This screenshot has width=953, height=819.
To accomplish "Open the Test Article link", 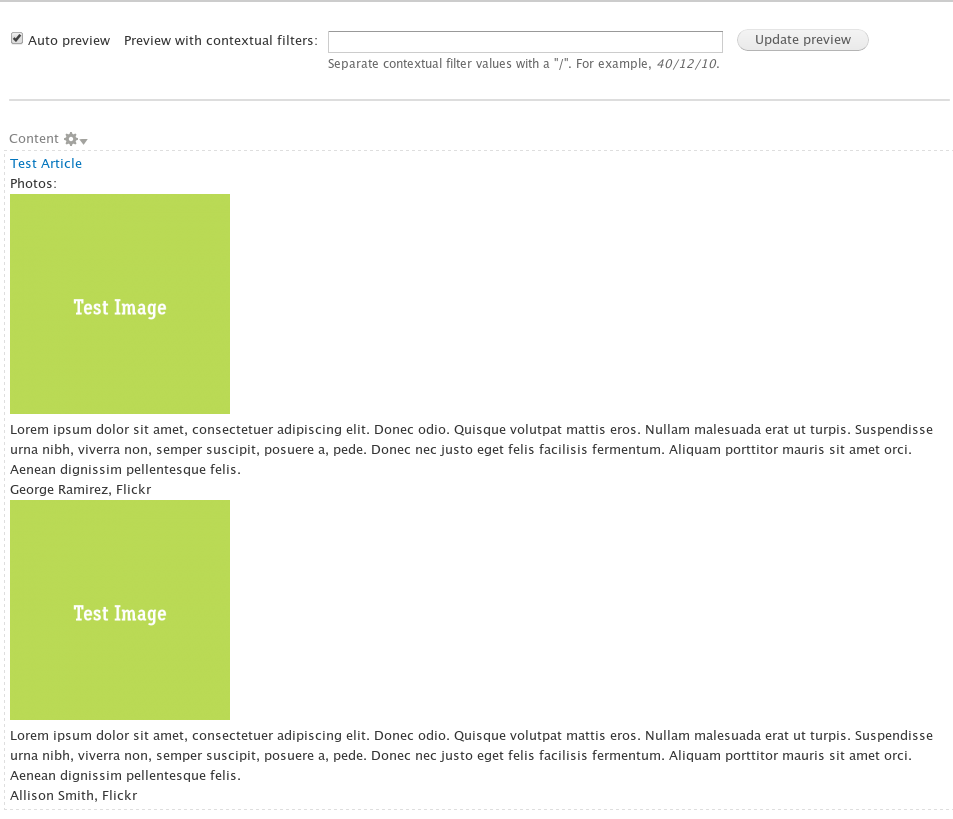I will [46, 163].
